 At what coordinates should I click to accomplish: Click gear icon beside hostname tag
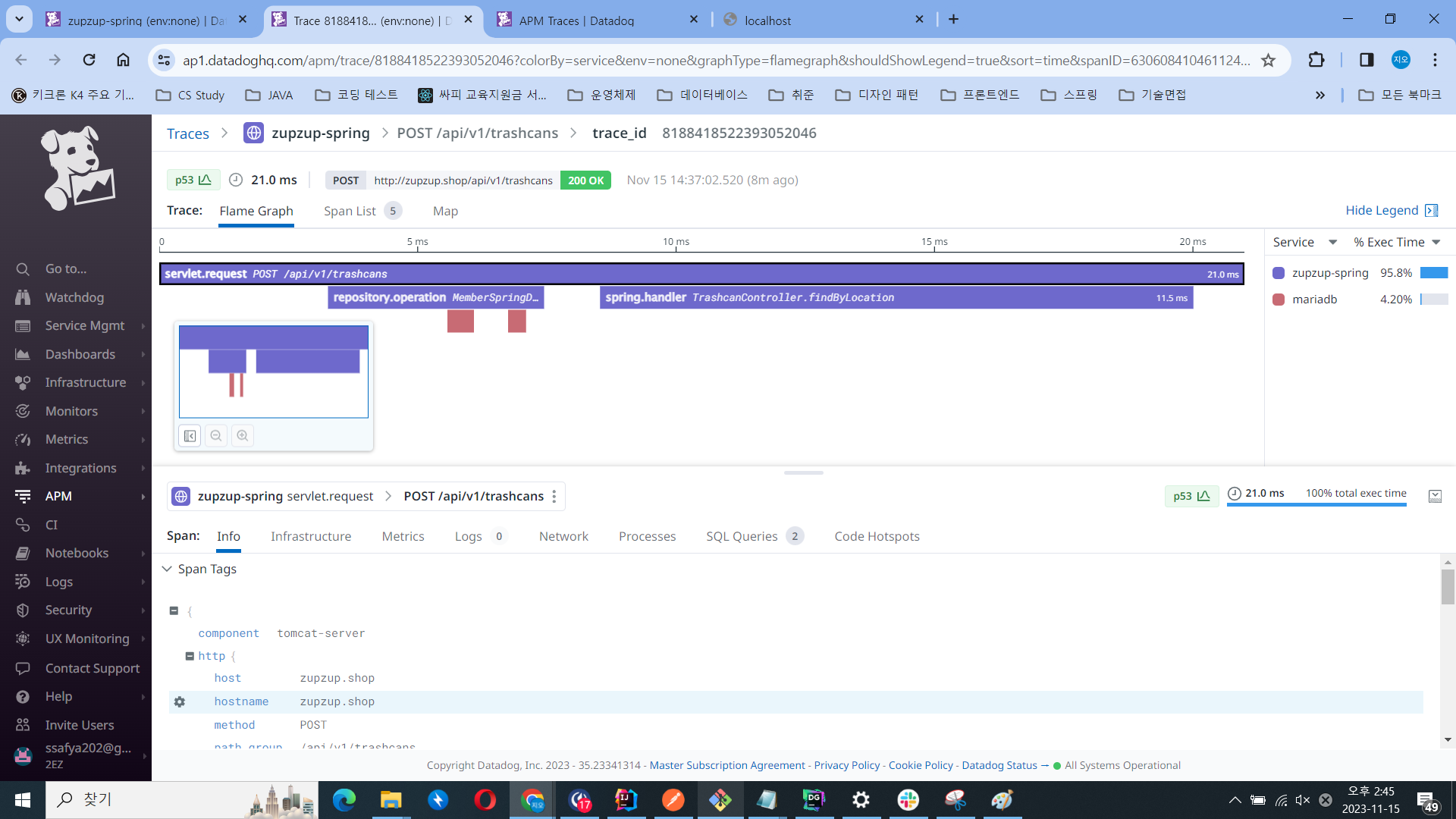179,702
